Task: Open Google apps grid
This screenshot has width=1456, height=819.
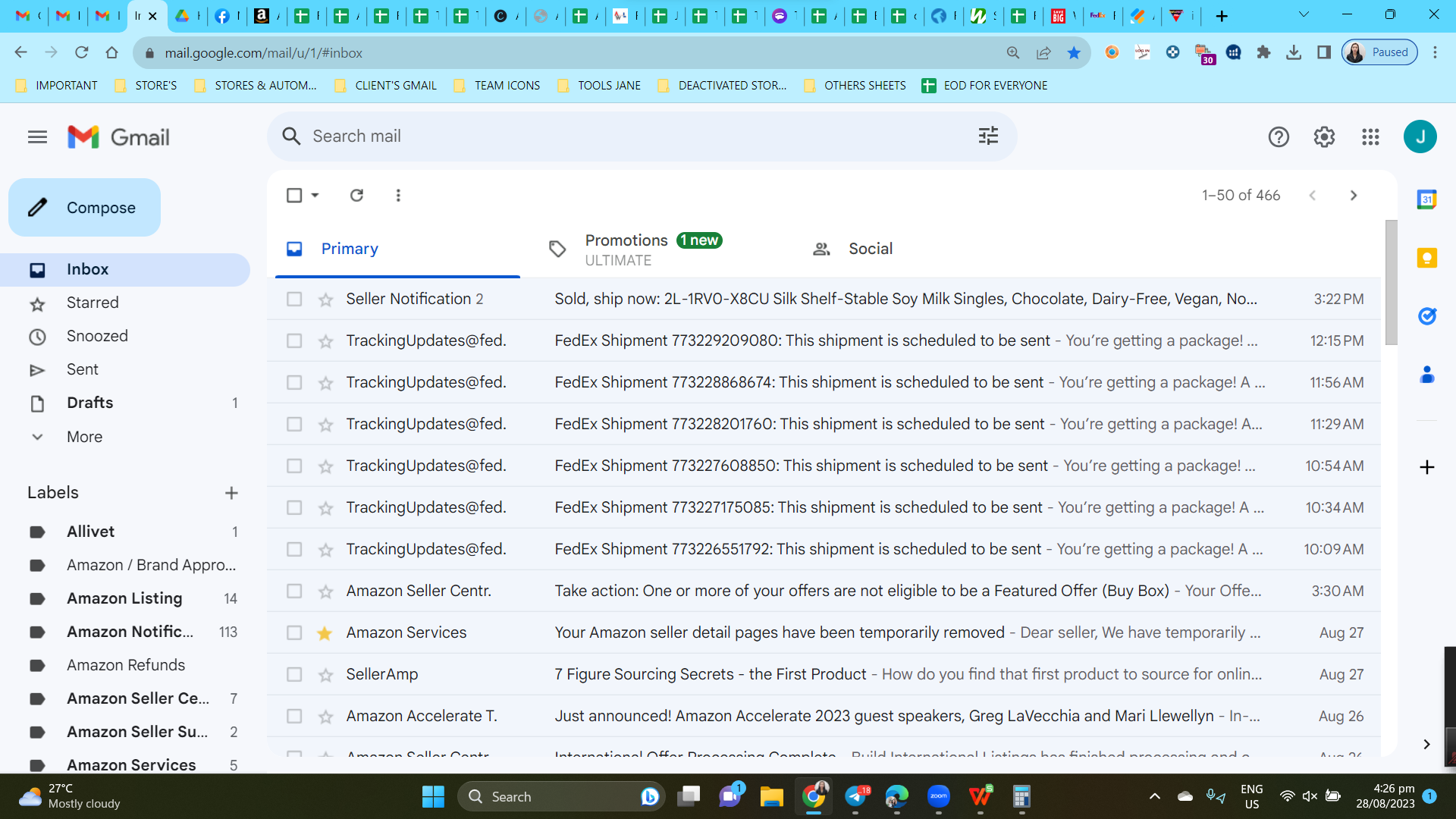Action: (x=1370, y=137)
